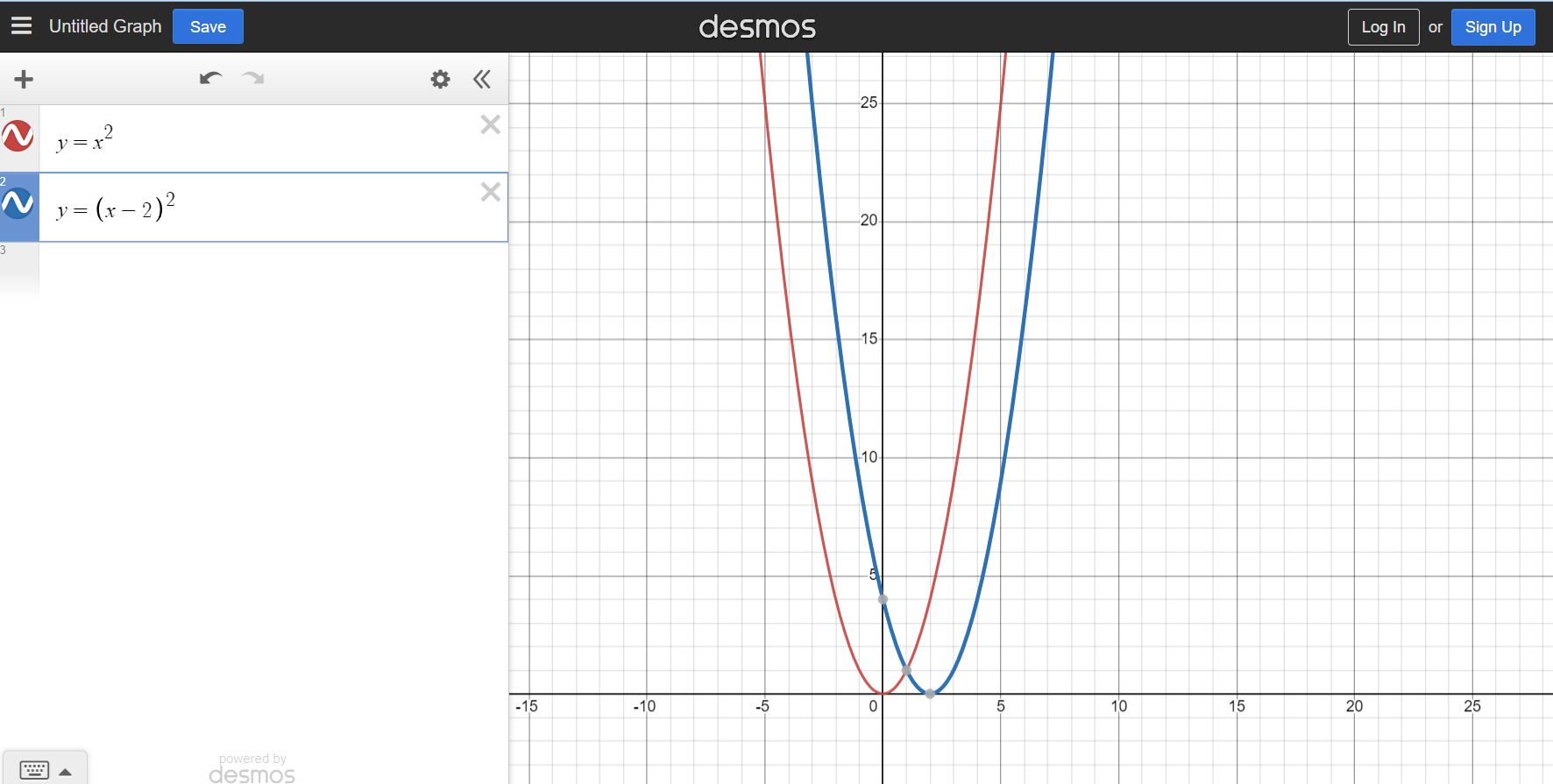Screen dimensions: 1553x784
Task: Collapse the expression list panel
Action: [482, 80]
